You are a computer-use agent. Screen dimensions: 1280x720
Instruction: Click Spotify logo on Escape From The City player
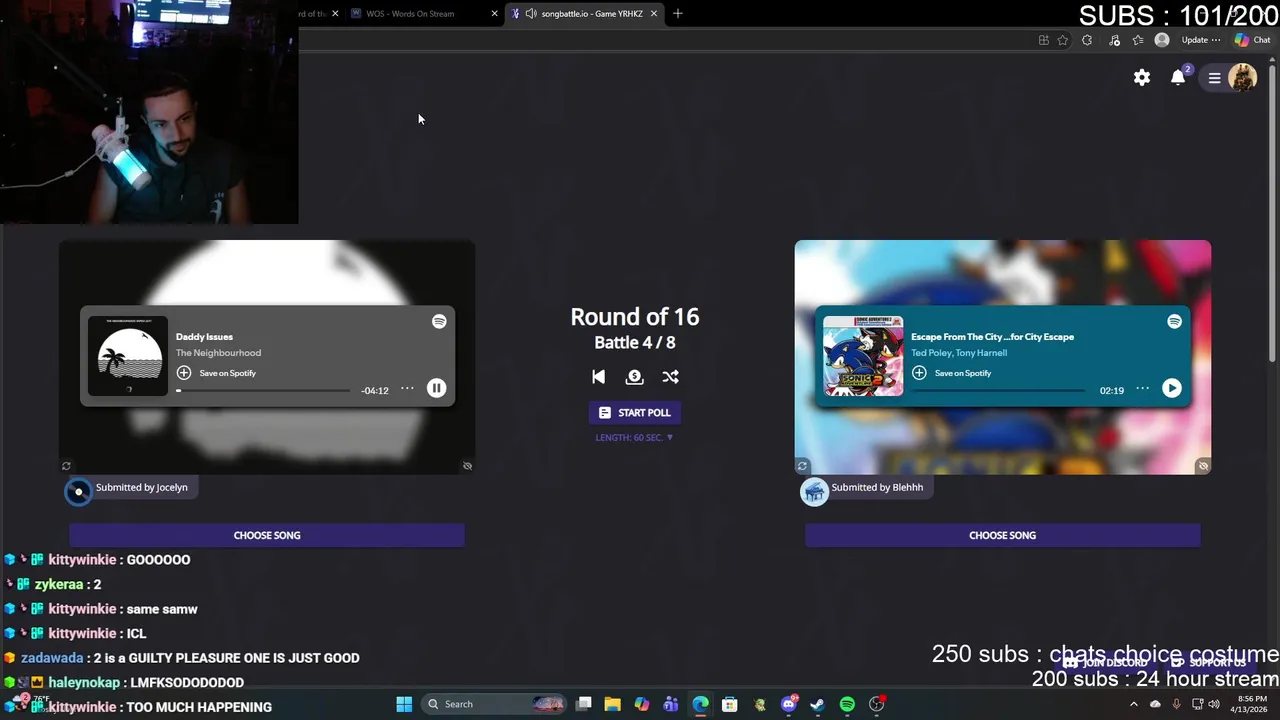tap(1175, 321)
